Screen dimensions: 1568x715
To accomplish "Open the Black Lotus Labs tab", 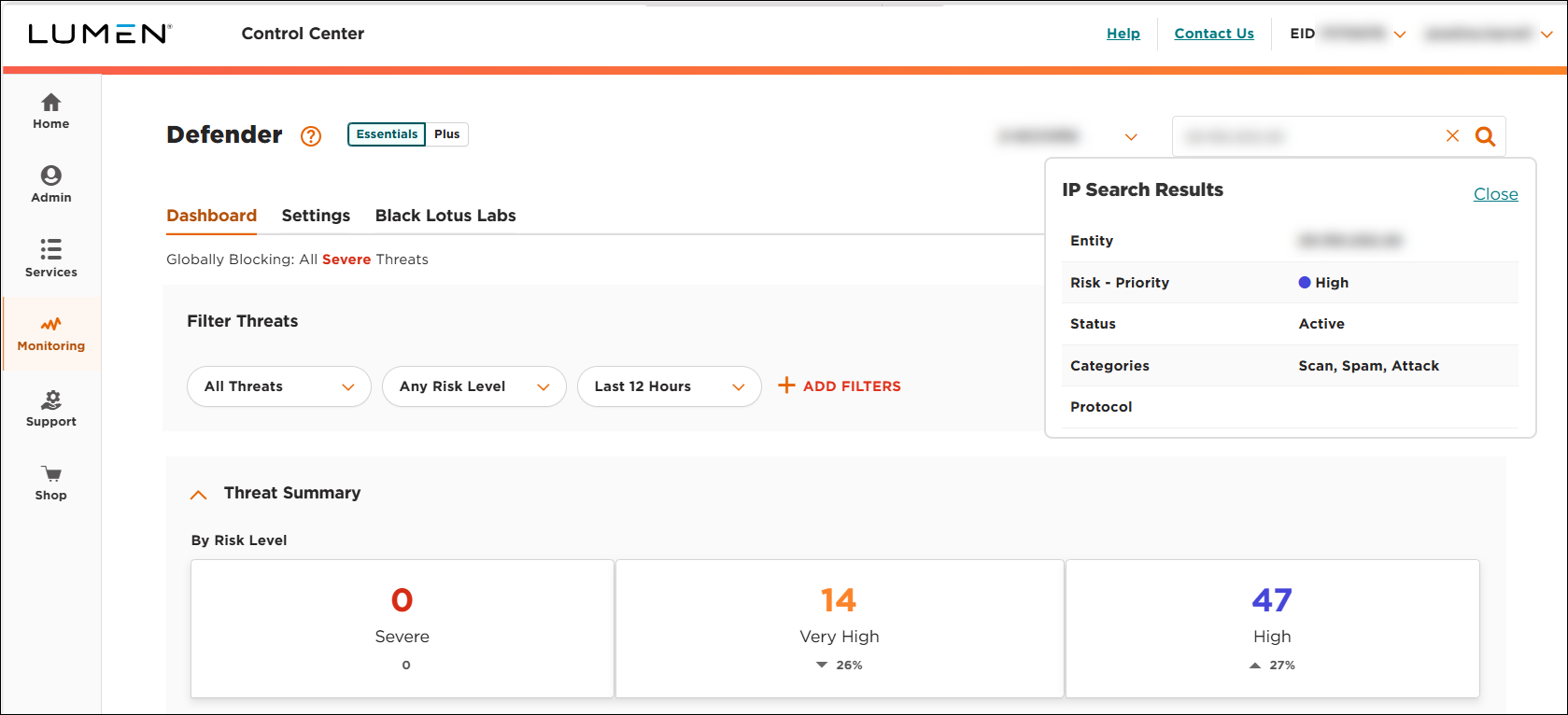I will [x=445, y=216].
